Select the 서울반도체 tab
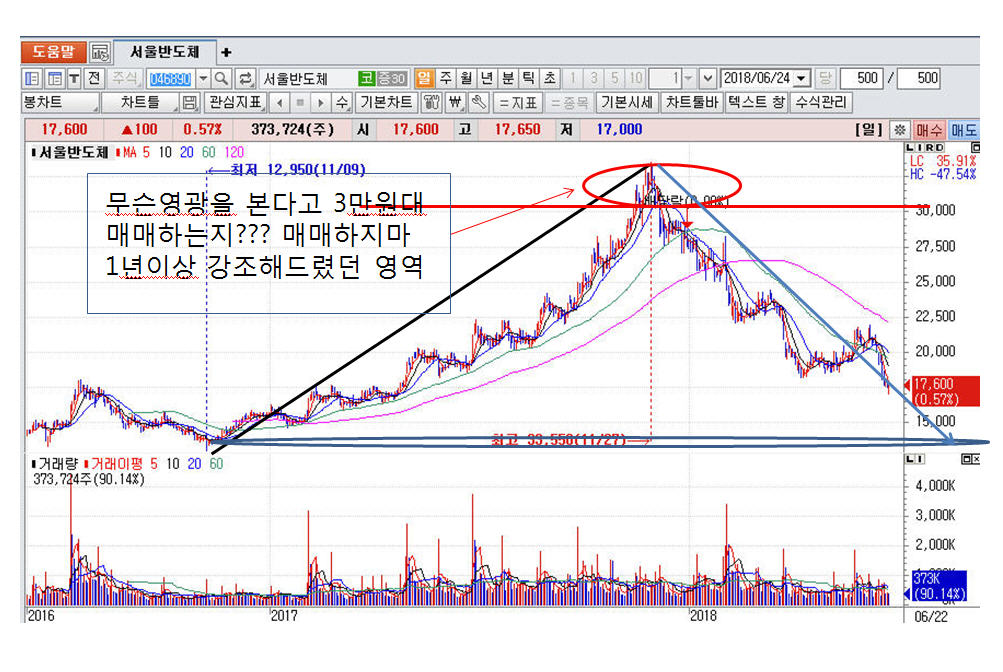Viewport: 1003px width, 672px height. (164, 52)
